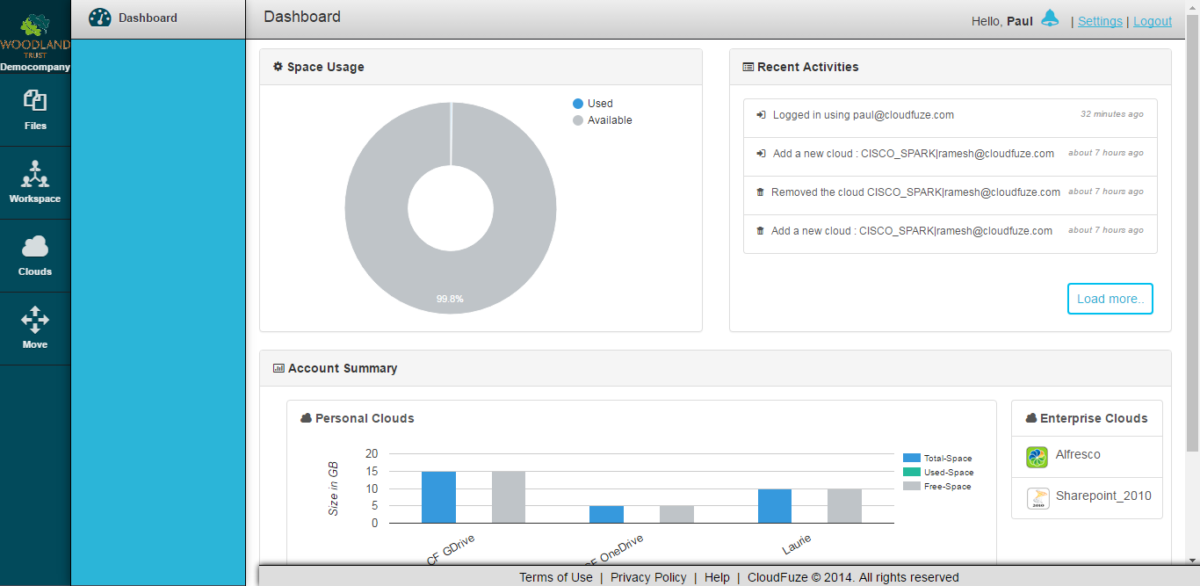
Task: Click the Load more button
Action: tap(1110, 298)
